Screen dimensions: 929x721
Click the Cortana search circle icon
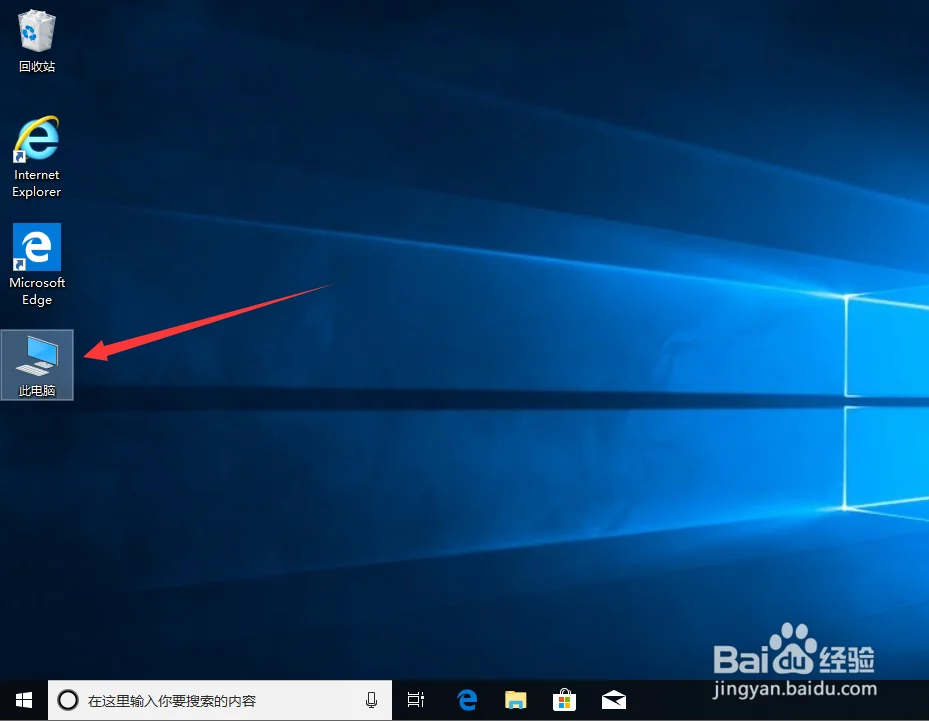click(x=68, y=700)
